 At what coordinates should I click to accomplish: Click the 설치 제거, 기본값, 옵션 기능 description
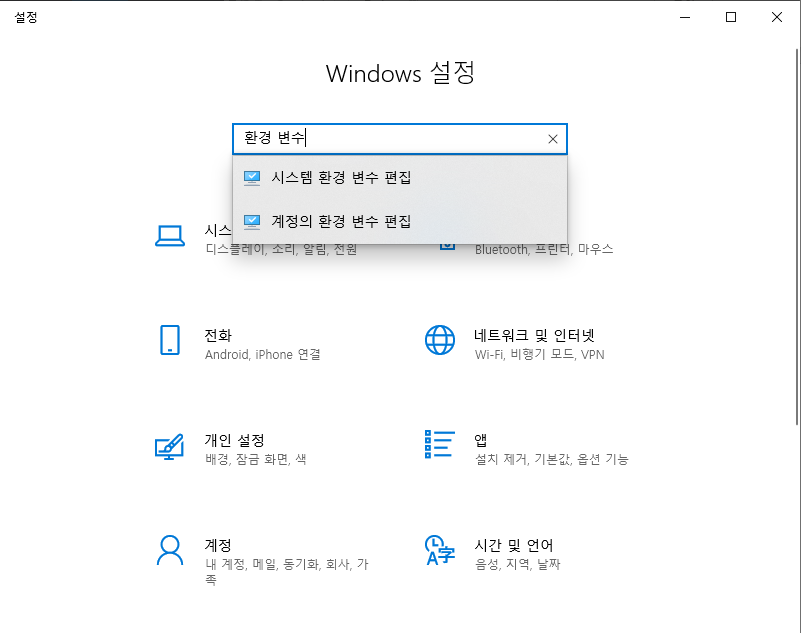click(552, 459)
